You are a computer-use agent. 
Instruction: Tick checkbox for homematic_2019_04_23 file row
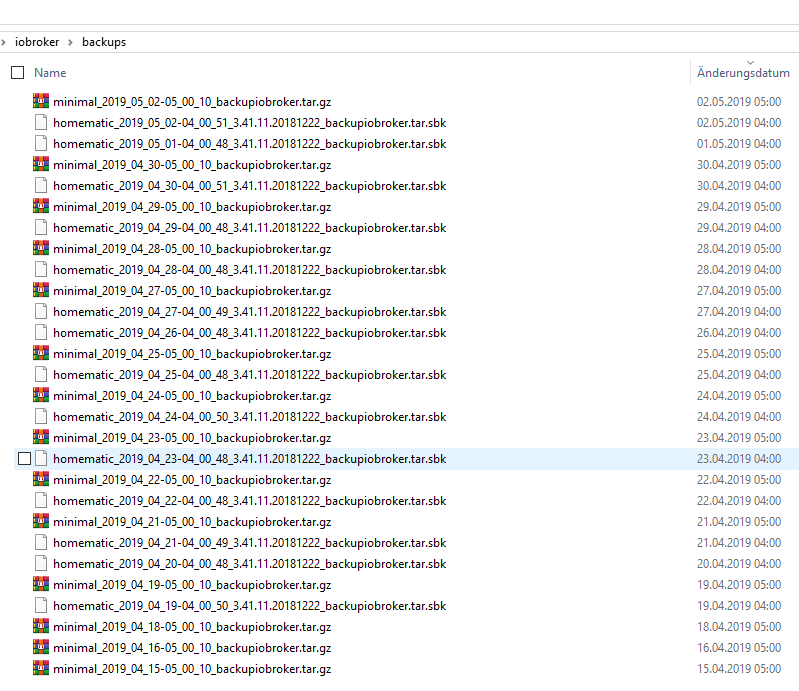pyautogui.click(x=24, y=459)
